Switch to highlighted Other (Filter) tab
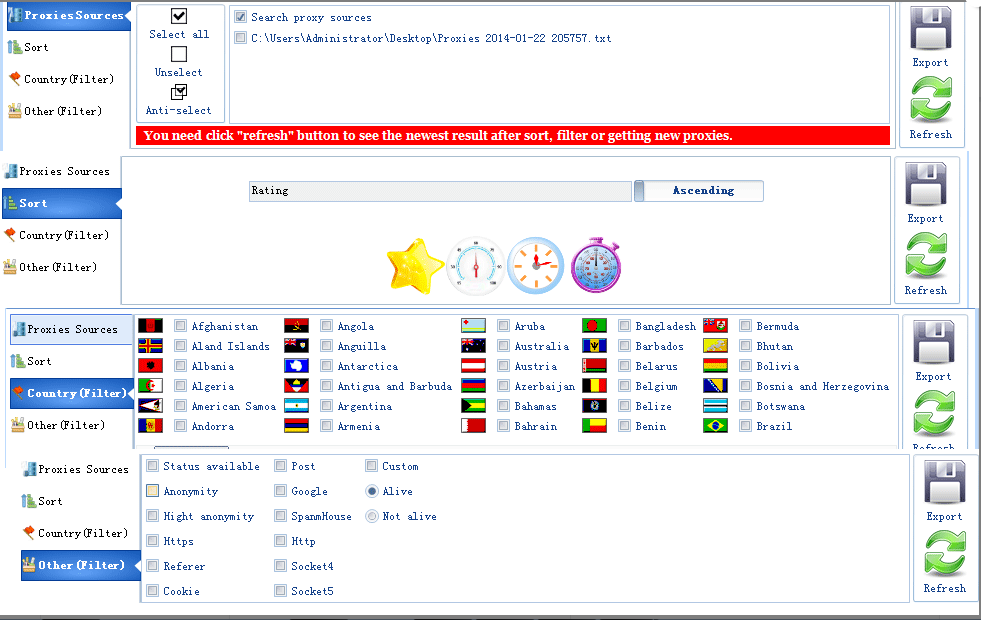This screenshot has width=981, height=620. tap(81, 565)
